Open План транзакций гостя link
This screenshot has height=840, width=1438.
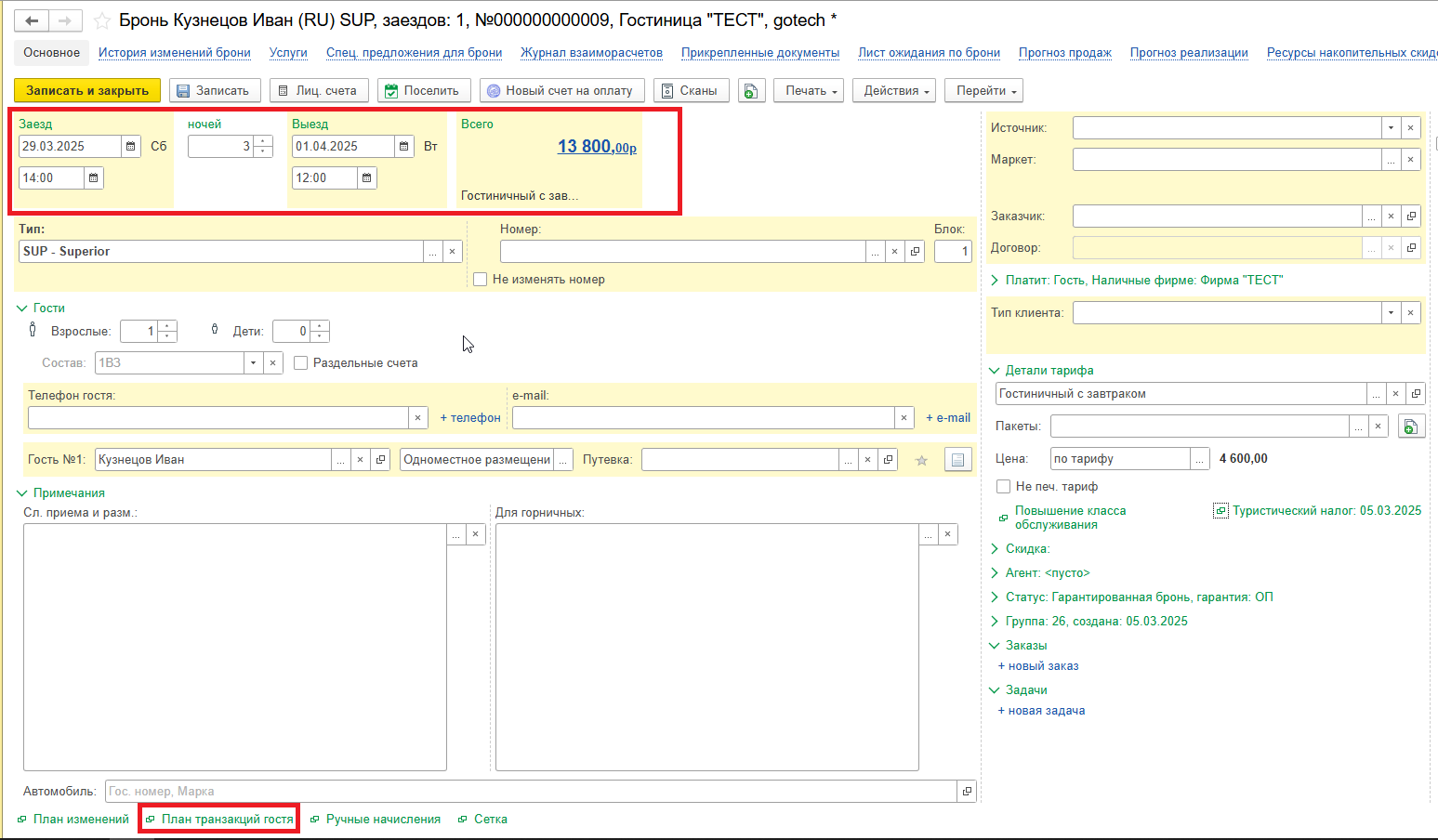[x=227, y=819]
